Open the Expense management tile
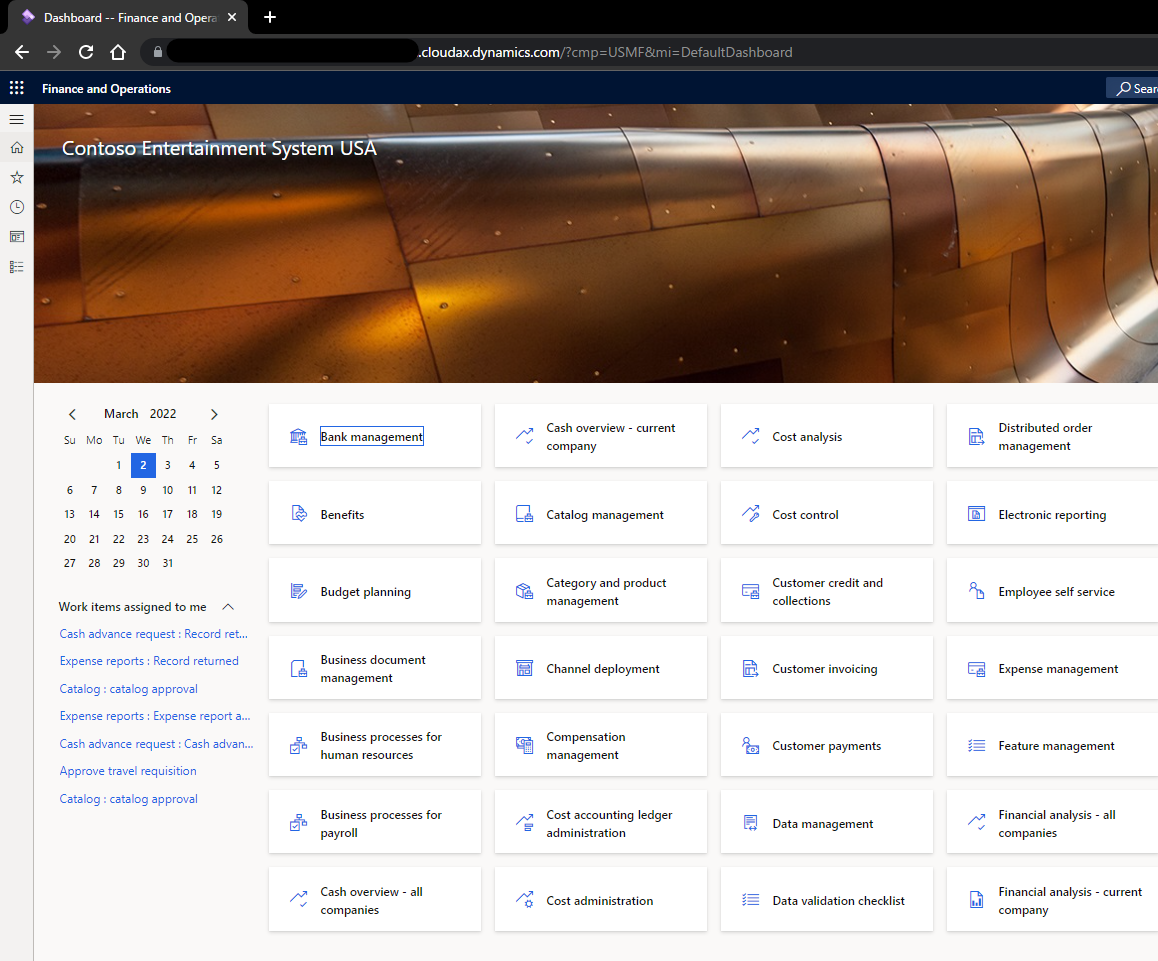1158x961 pixels. tap(1052, 668)
